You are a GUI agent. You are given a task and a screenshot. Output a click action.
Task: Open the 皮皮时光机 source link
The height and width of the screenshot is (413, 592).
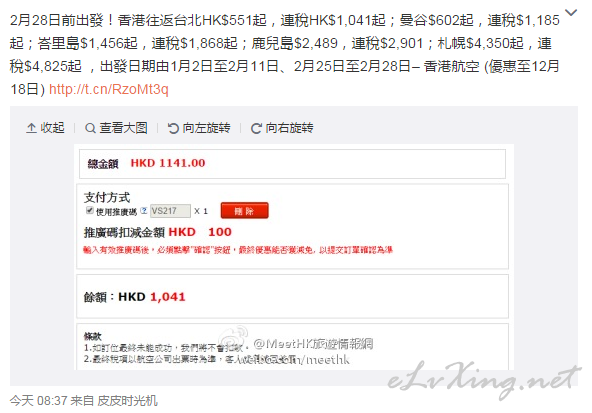pyautogui.click(x=127, y=401)
